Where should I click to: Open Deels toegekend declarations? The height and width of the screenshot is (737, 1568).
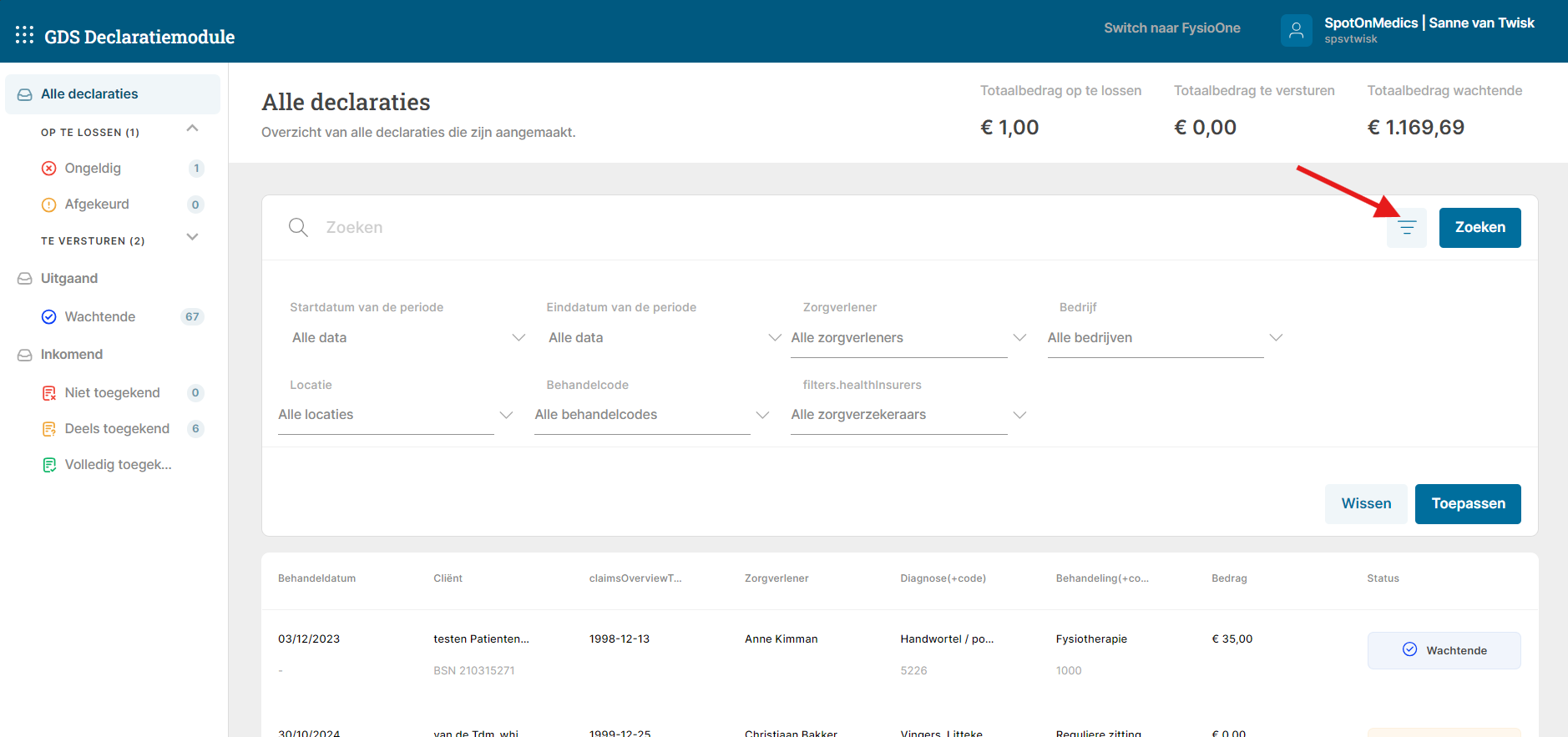coord(117,429)
